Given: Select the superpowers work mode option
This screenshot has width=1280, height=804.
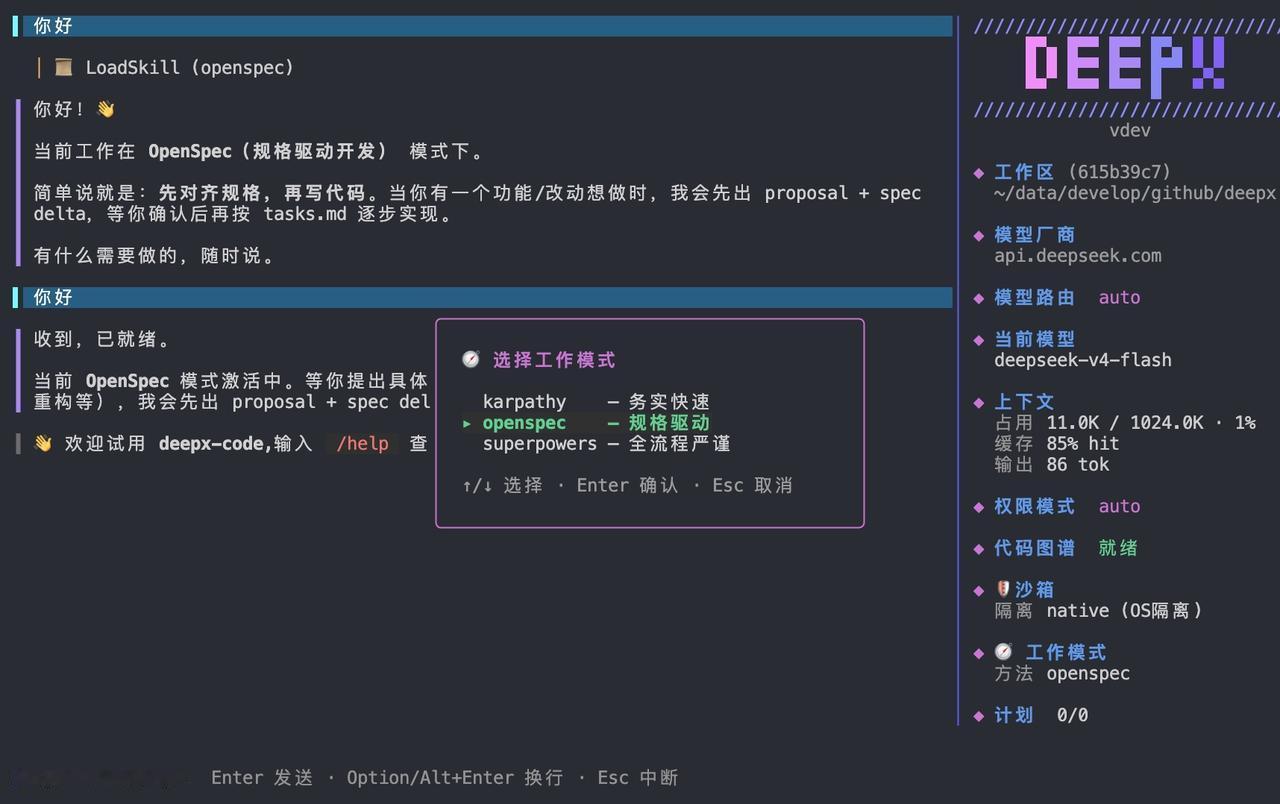Looking at the screenshot, I should click(606, 444).
